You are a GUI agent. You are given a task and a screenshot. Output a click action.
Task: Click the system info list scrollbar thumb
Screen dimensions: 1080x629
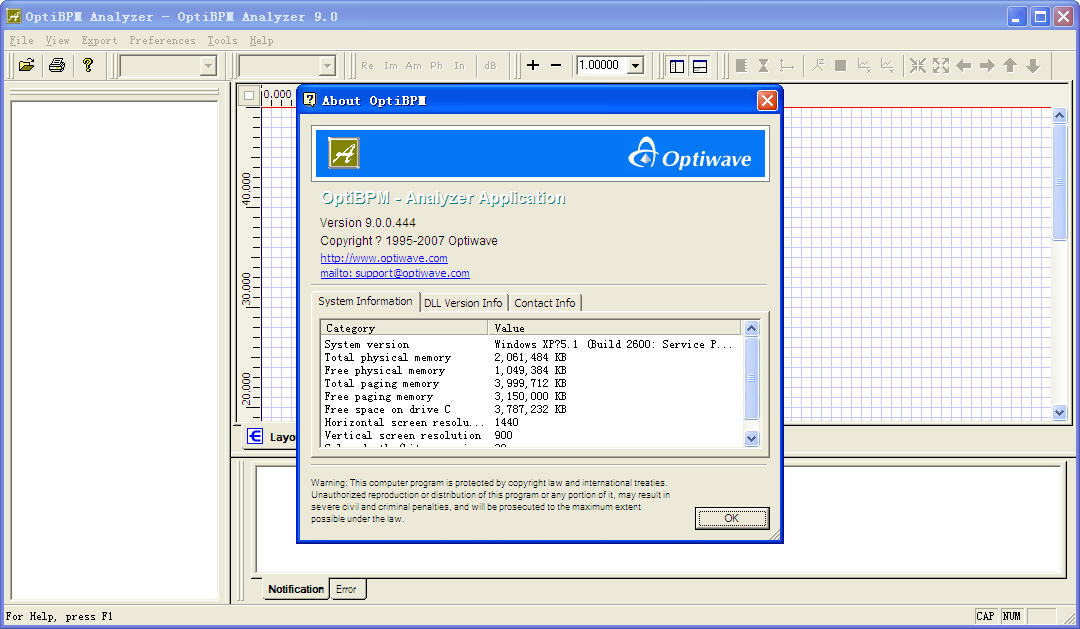click(751, 378)
